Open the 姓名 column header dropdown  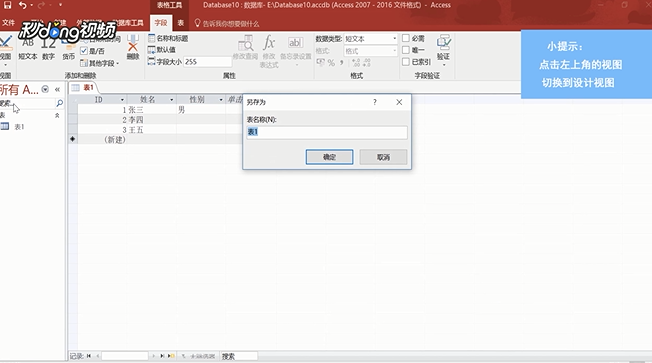[171, 100]
